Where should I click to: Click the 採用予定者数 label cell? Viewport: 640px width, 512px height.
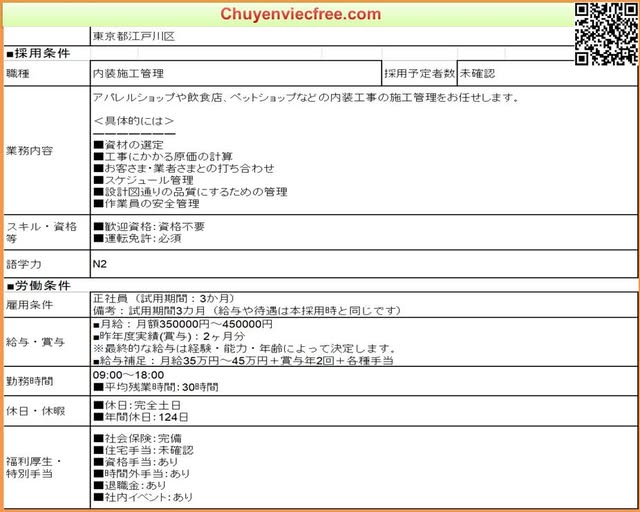(x=420, y=73)
